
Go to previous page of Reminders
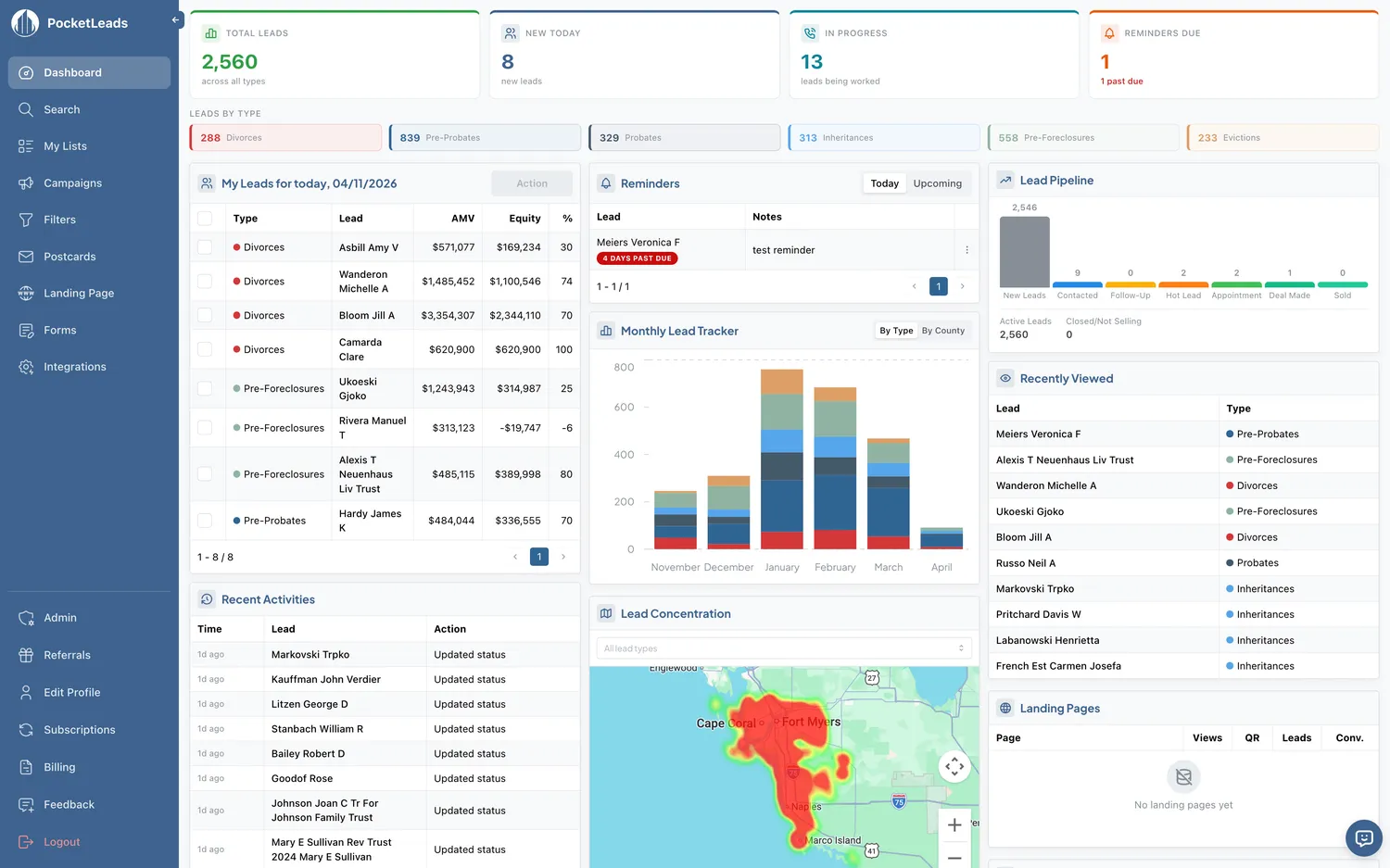pyautogui.click(x=915, y=286)
